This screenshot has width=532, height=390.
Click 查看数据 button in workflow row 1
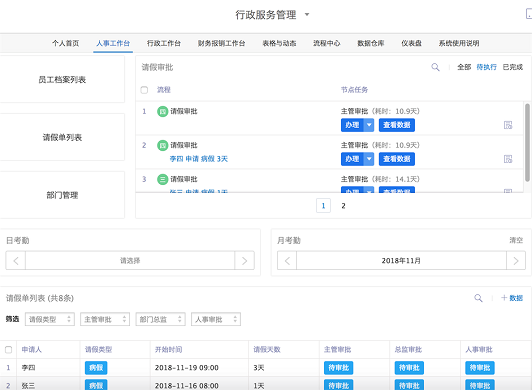[x=397, y=125]
